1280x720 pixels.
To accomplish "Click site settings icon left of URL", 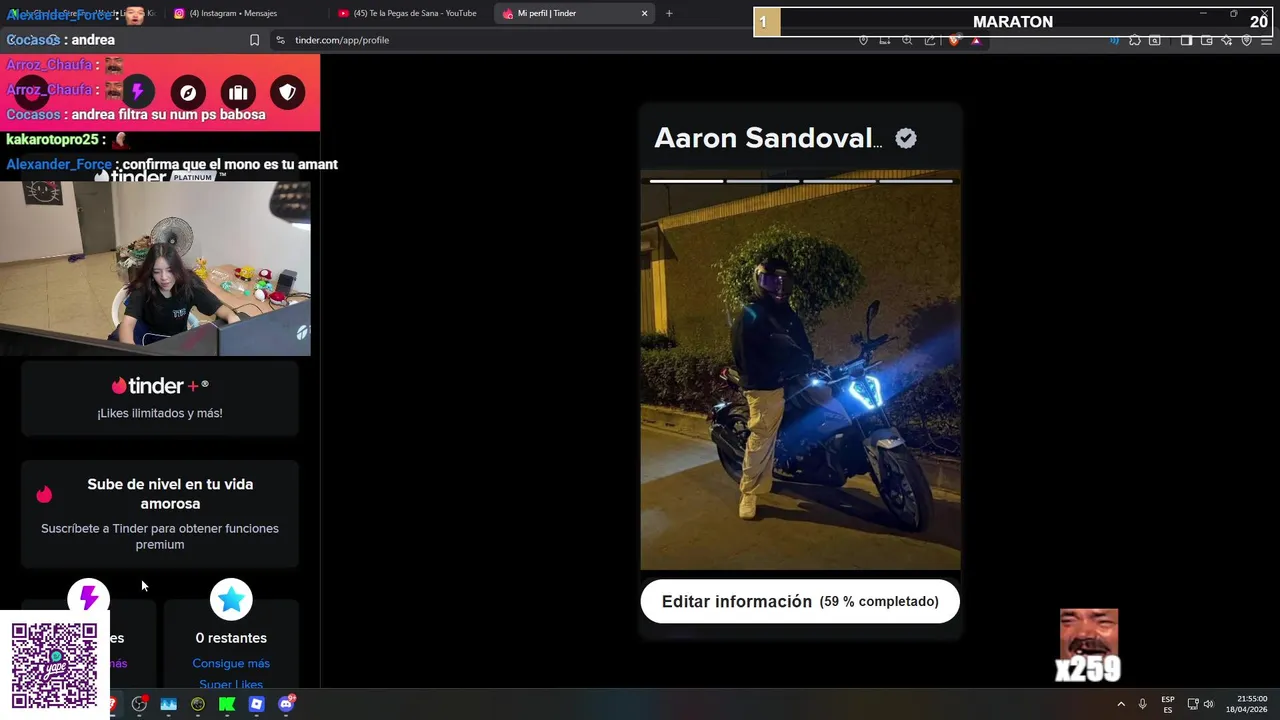I will pyautogui.click(x=280, y=40).
